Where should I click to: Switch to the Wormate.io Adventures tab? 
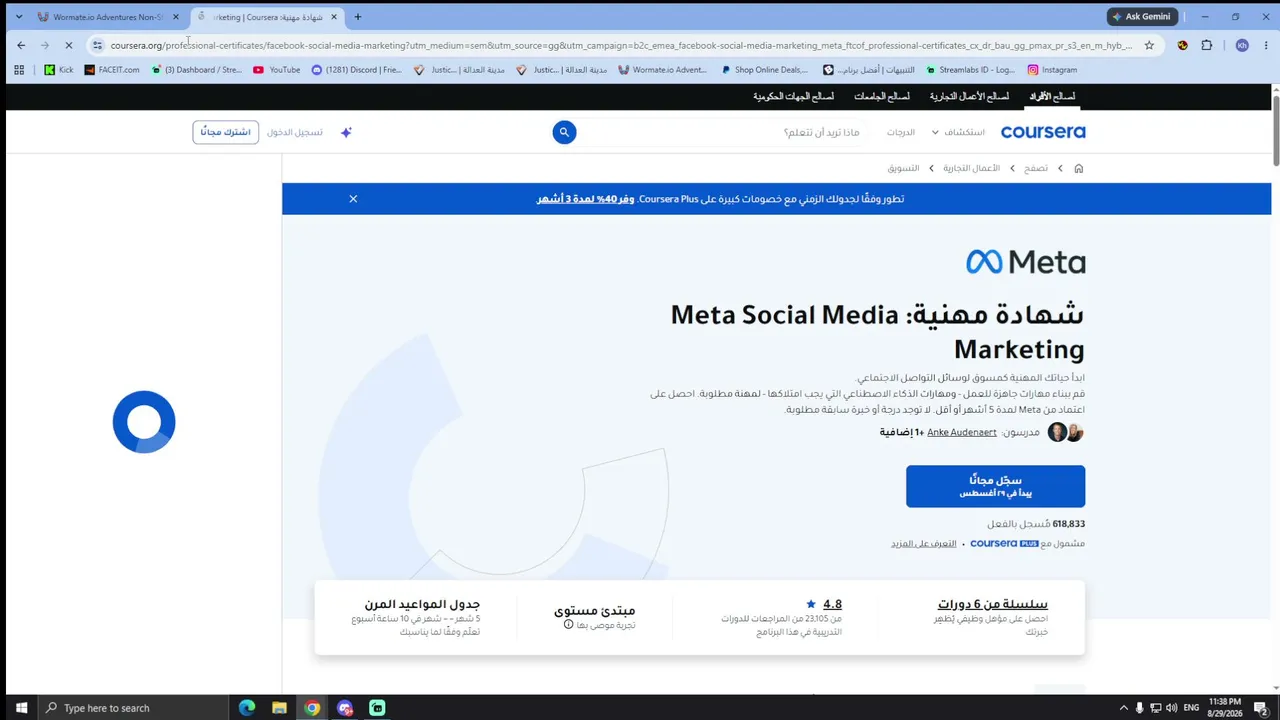[x=100, y=17]
